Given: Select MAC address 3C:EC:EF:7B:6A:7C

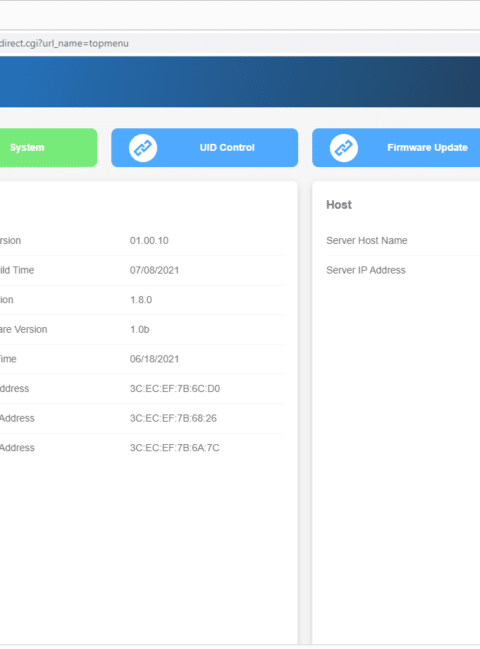Looking at the screenshot, I should 175,448.
